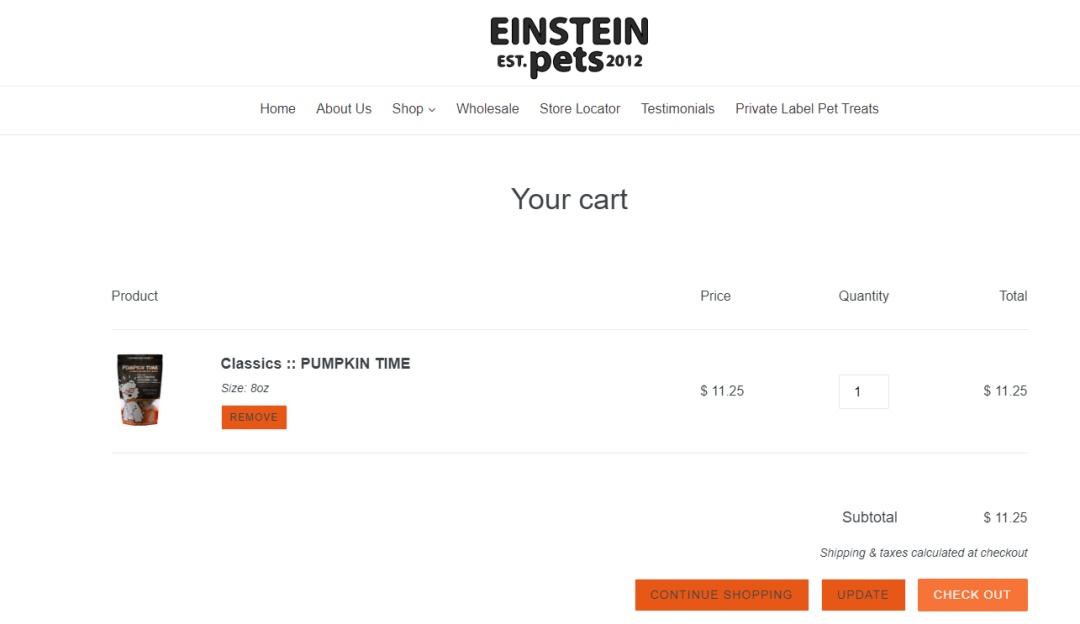Open Private Label Pet Treats page
This screenshot has height=624, width=1080.
(x=806, y=109)
